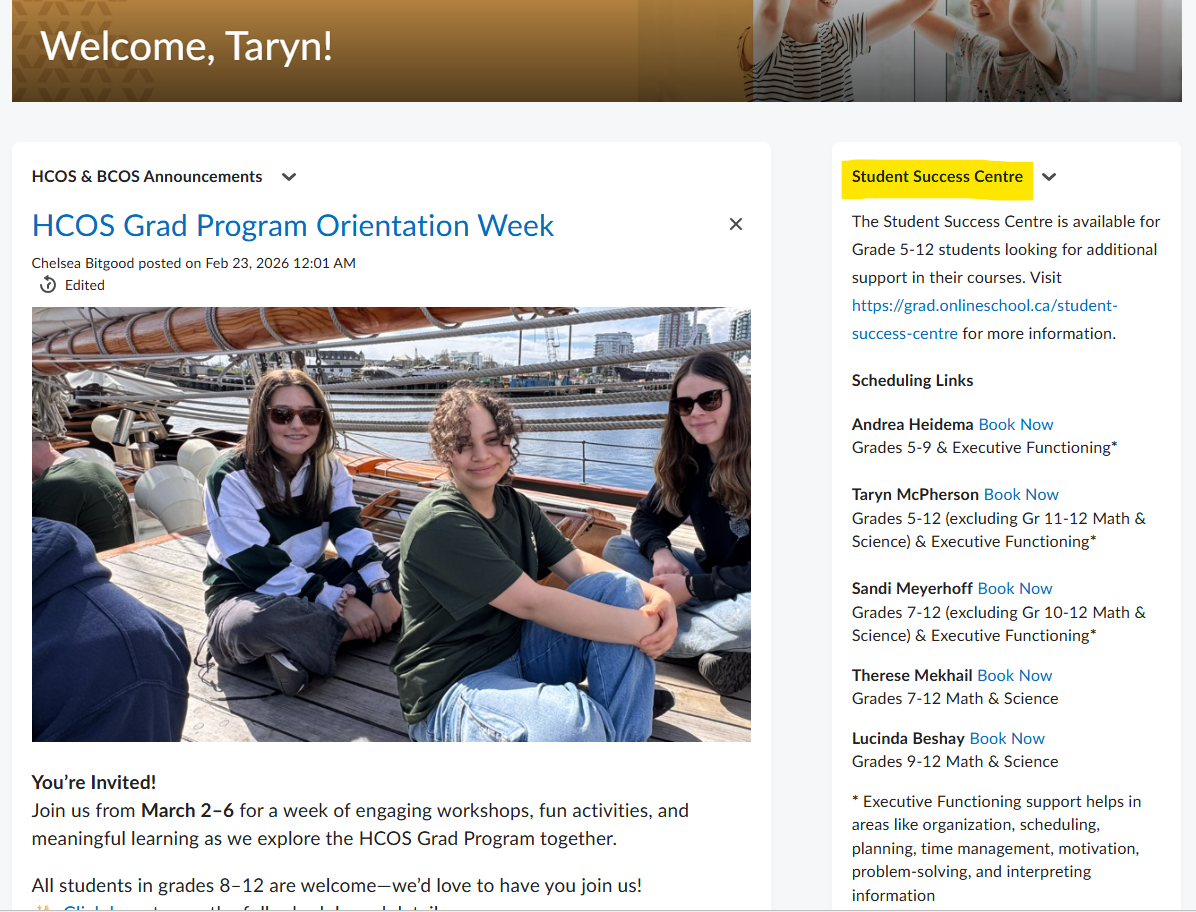Click the HCOS & BCOS Announcements heading

coord(147,177)
